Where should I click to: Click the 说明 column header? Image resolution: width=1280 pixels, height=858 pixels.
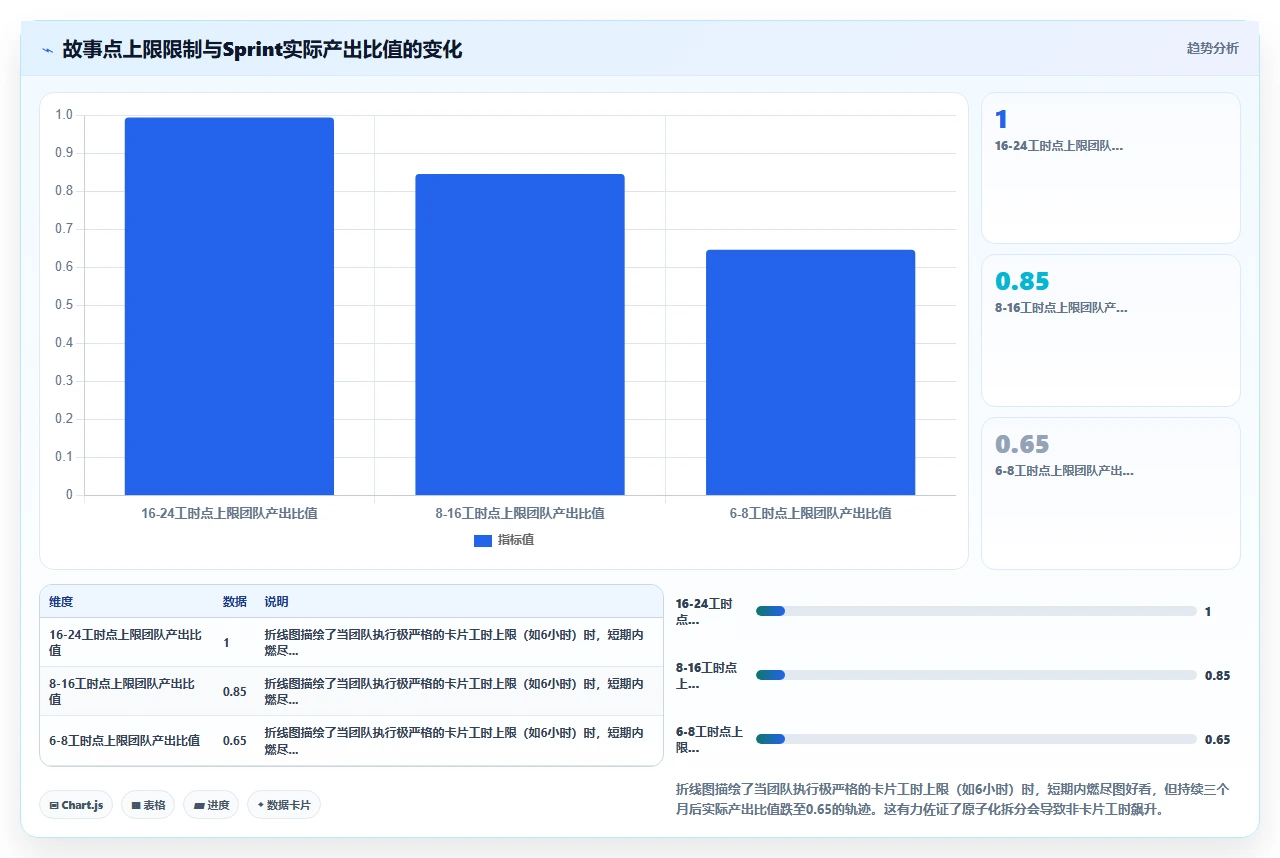pyautogui.click(x=277, y=602)
